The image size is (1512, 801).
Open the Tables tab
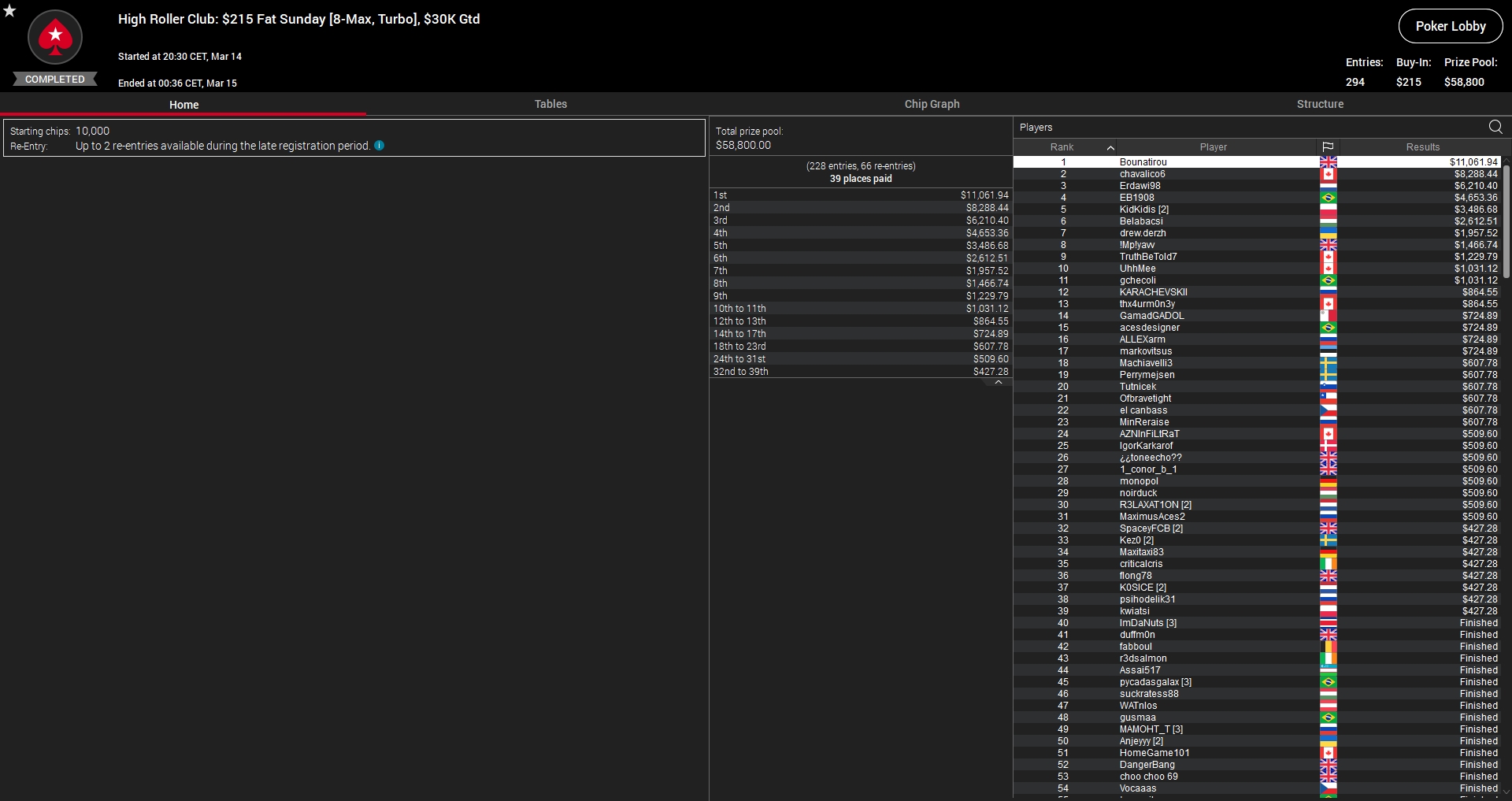click(550, 104)
